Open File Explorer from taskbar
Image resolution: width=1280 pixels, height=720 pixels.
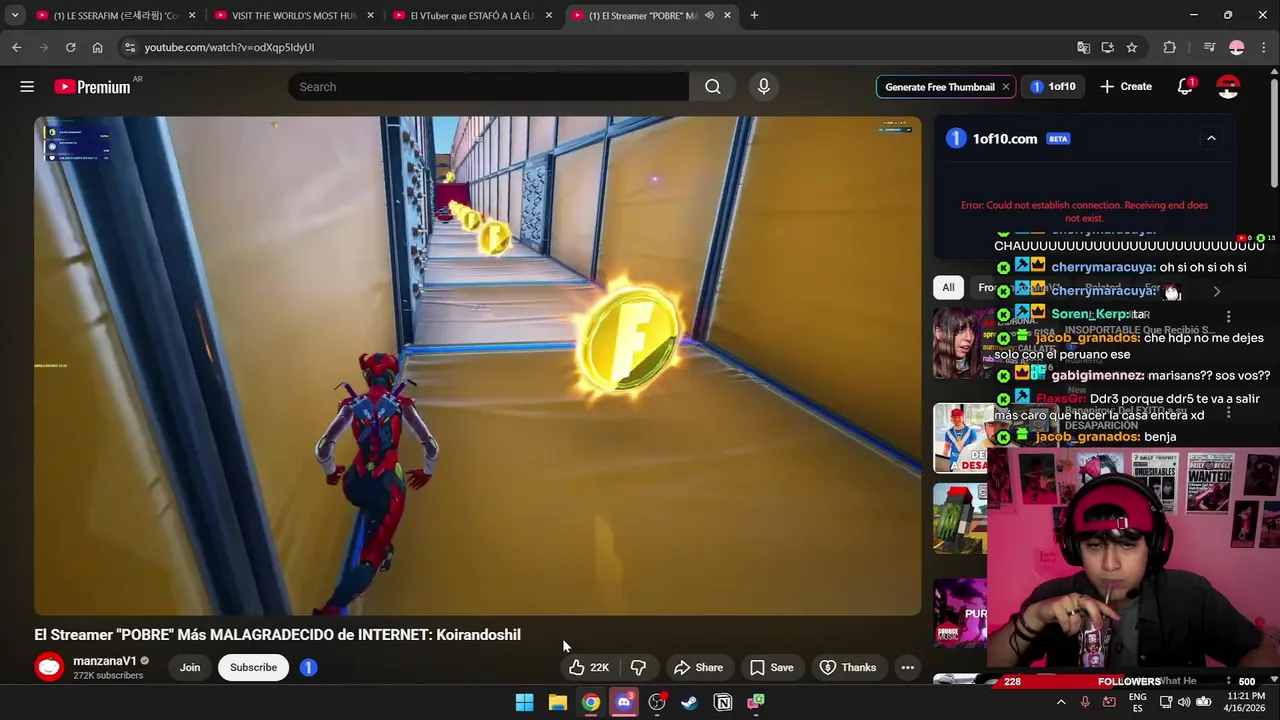pos(557,702)
